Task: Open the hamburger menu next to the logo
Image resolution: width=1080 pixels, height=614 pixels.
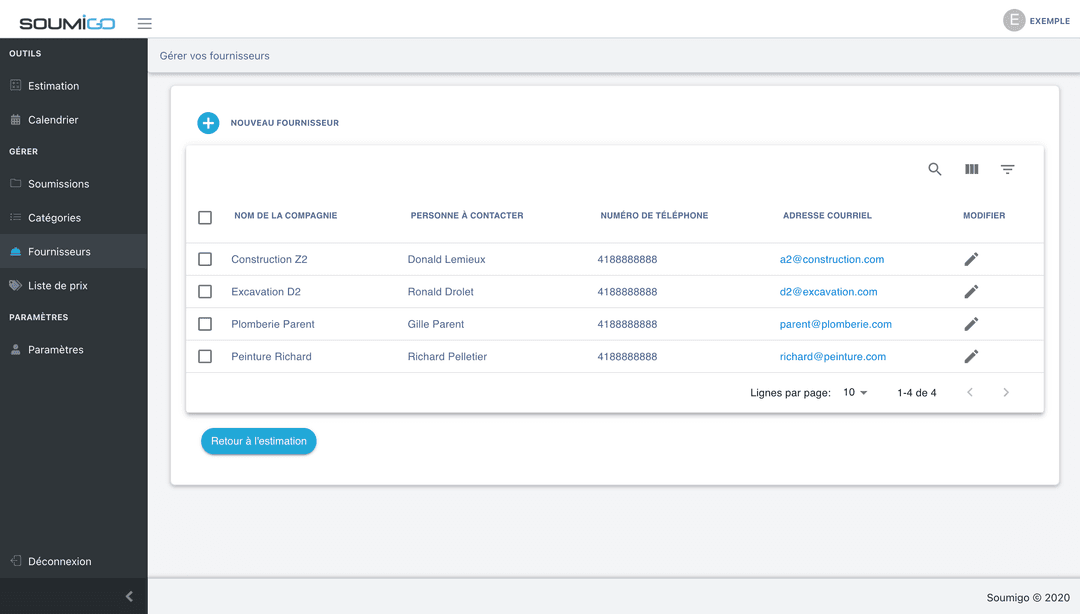Action: click(x=144, y=22)
